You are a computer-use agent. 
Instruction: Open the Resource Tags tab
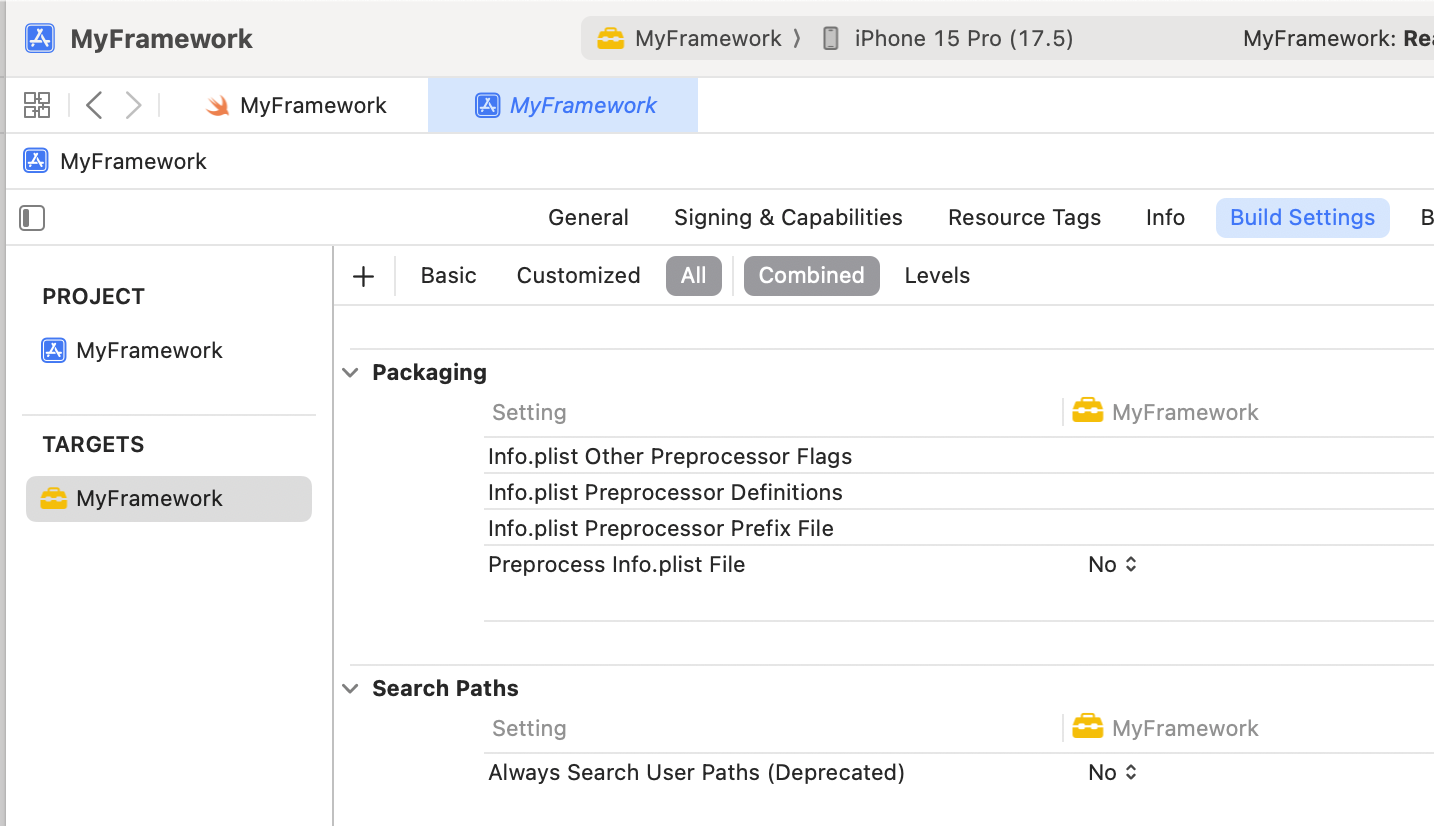click(1024, 217)
